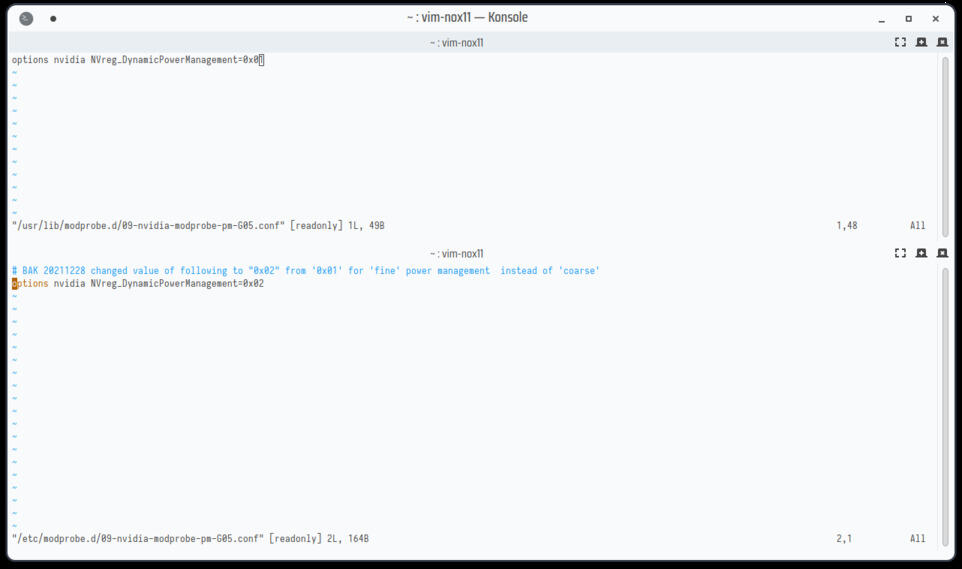Close the Konsole window
Image resolution: width=962 pixels, height=569 pixels.
pos(936,19)
